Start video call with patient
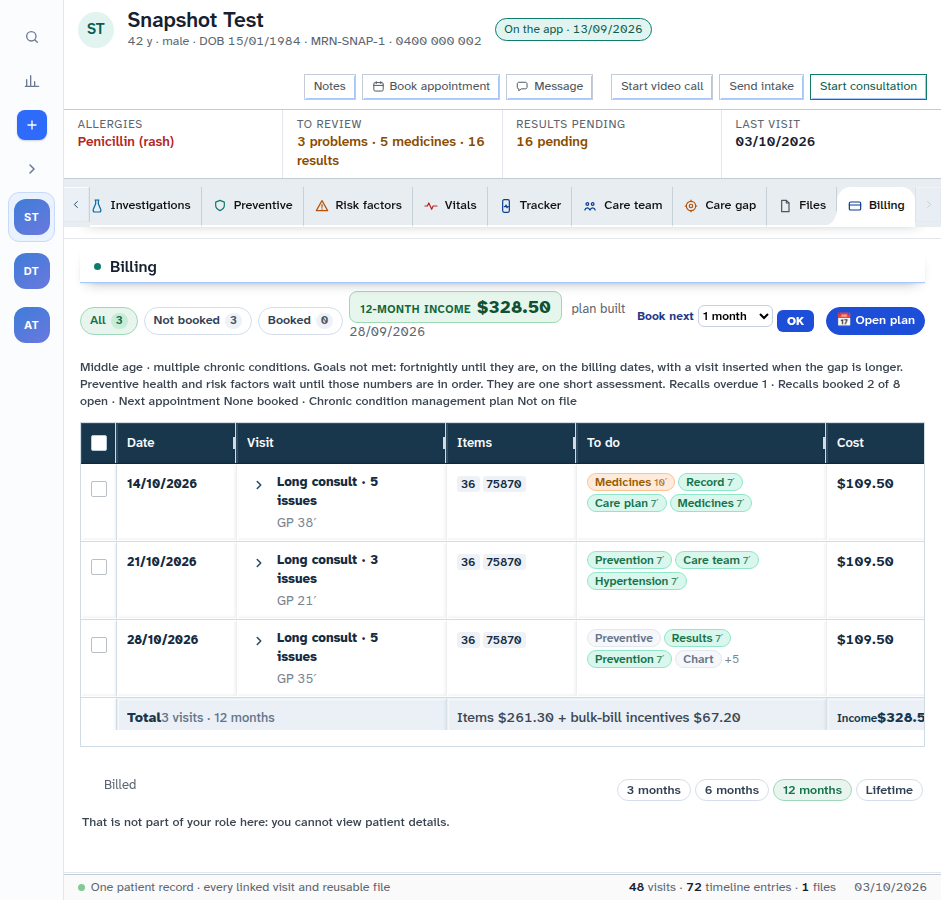This screenshot has width=941, height=900. (662, 86)
